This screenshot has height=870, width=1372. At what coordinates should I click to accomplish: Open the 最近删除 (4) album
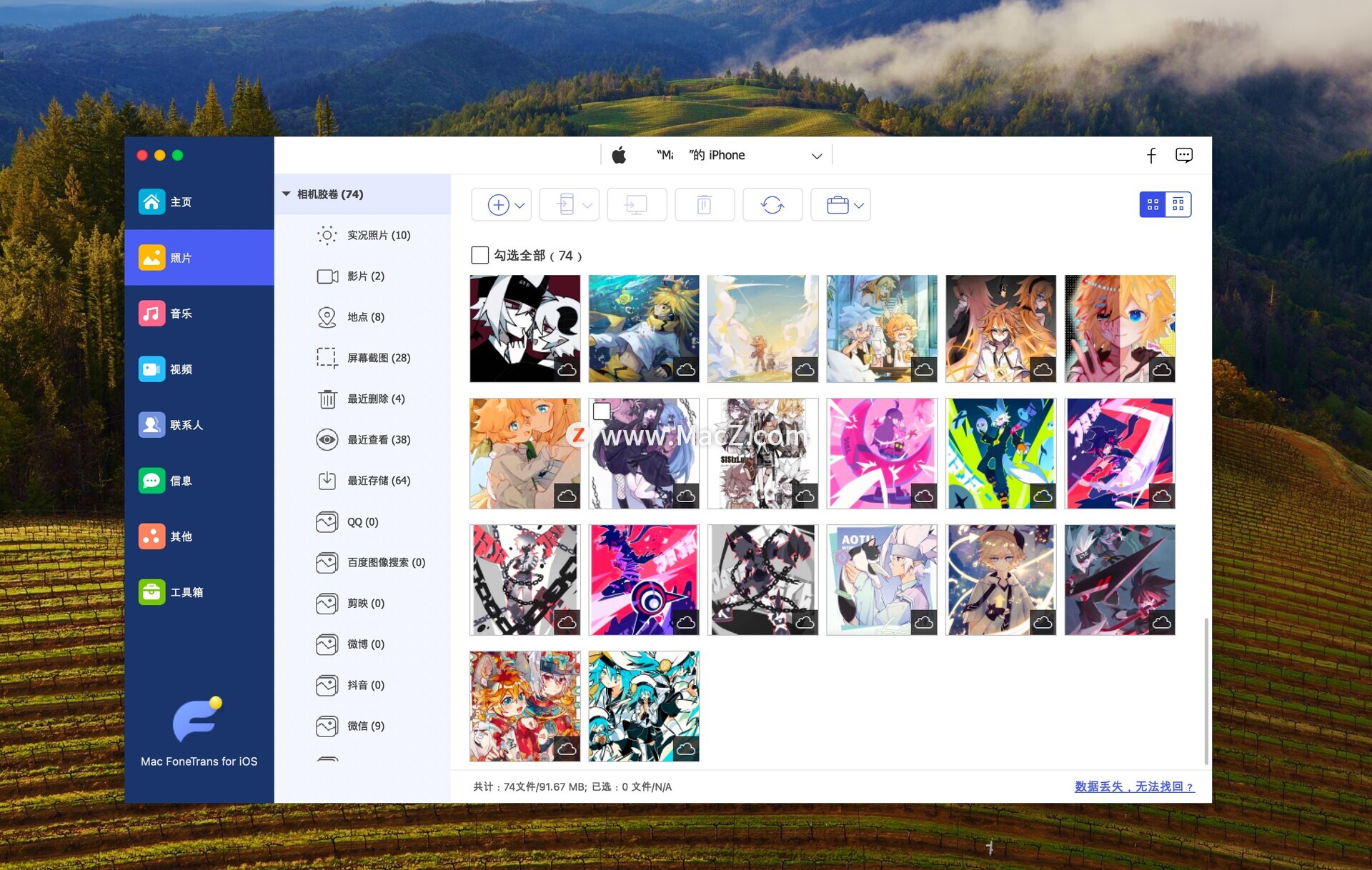pyautogui.click(x=363, y=399)
